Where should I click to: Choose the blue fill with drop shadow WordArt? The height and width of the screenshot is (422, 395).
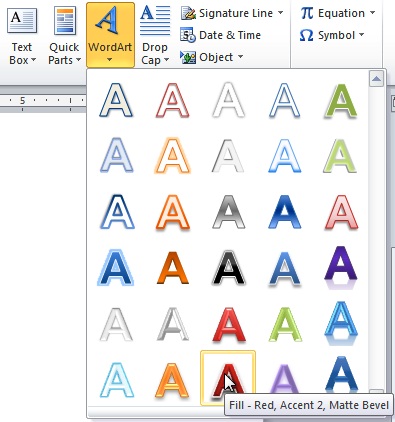click(284, 268)
